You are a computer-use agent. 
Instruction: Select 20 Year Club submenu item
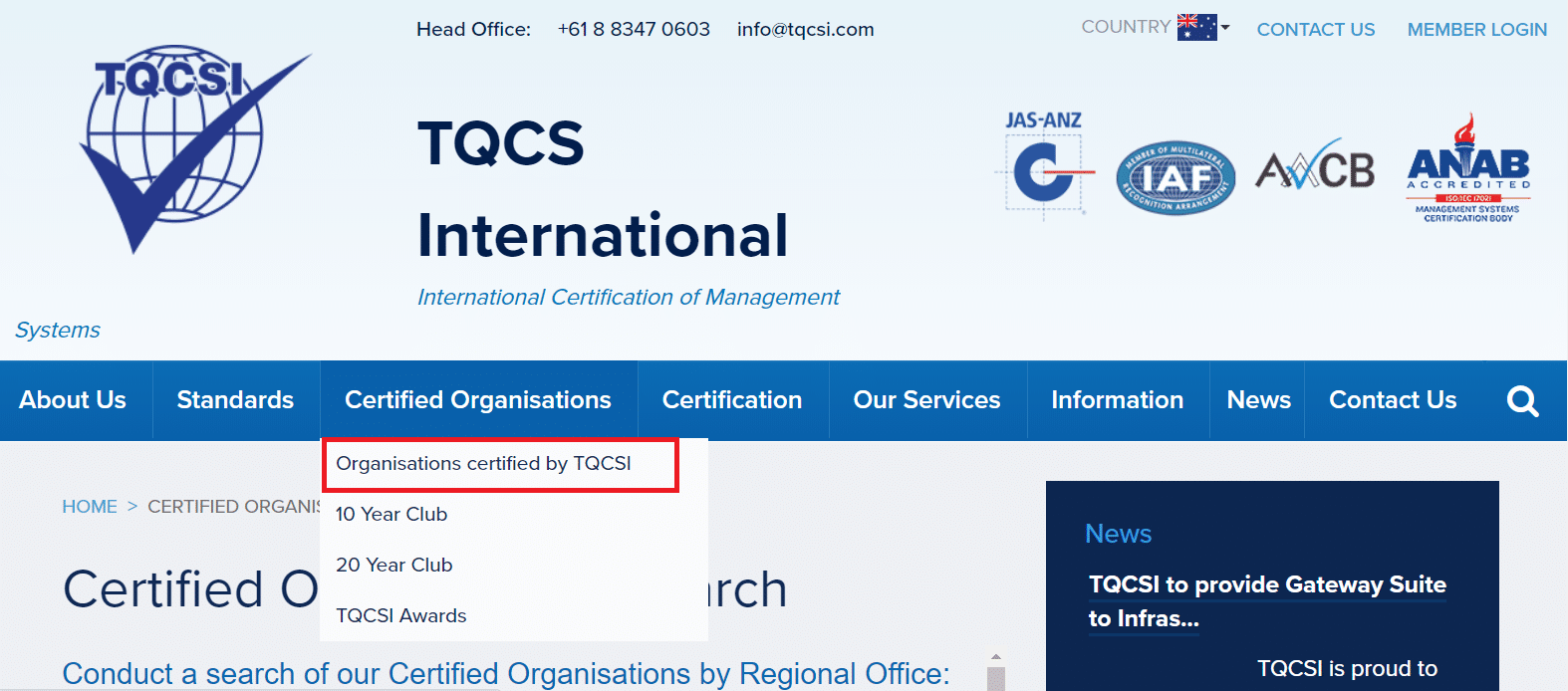coord(394,566)
